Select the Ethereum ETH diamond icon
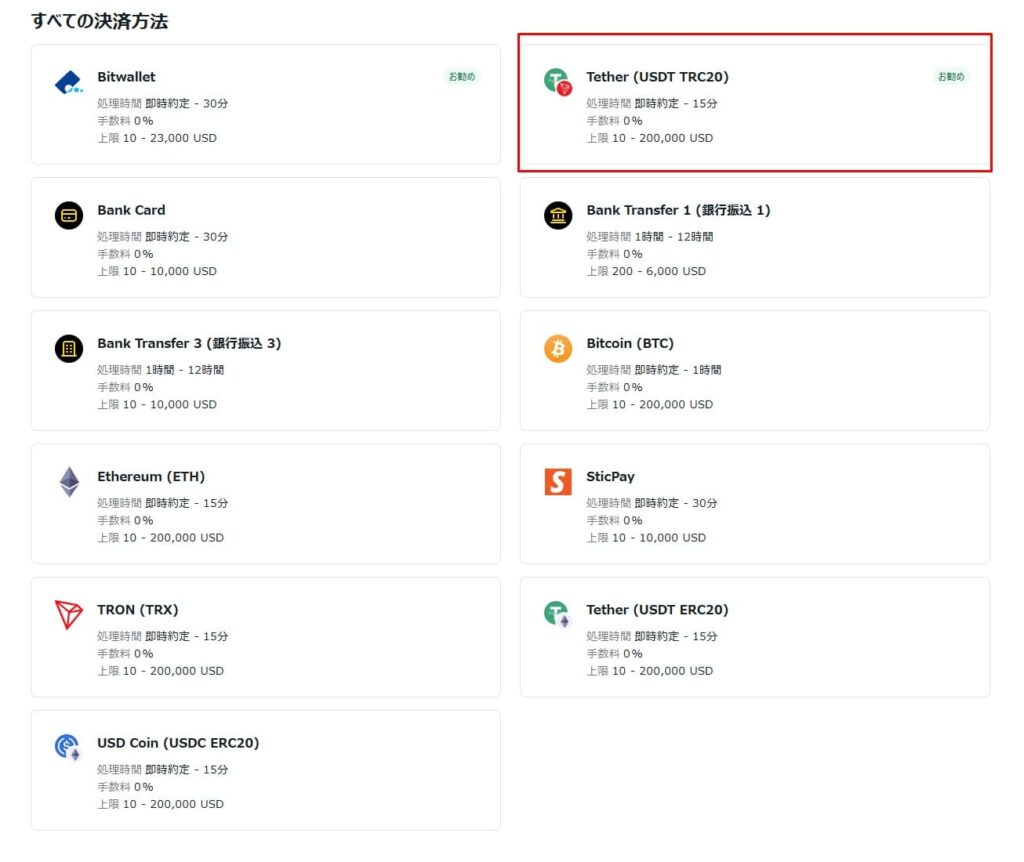1024x862 pixels. (67, 483)
